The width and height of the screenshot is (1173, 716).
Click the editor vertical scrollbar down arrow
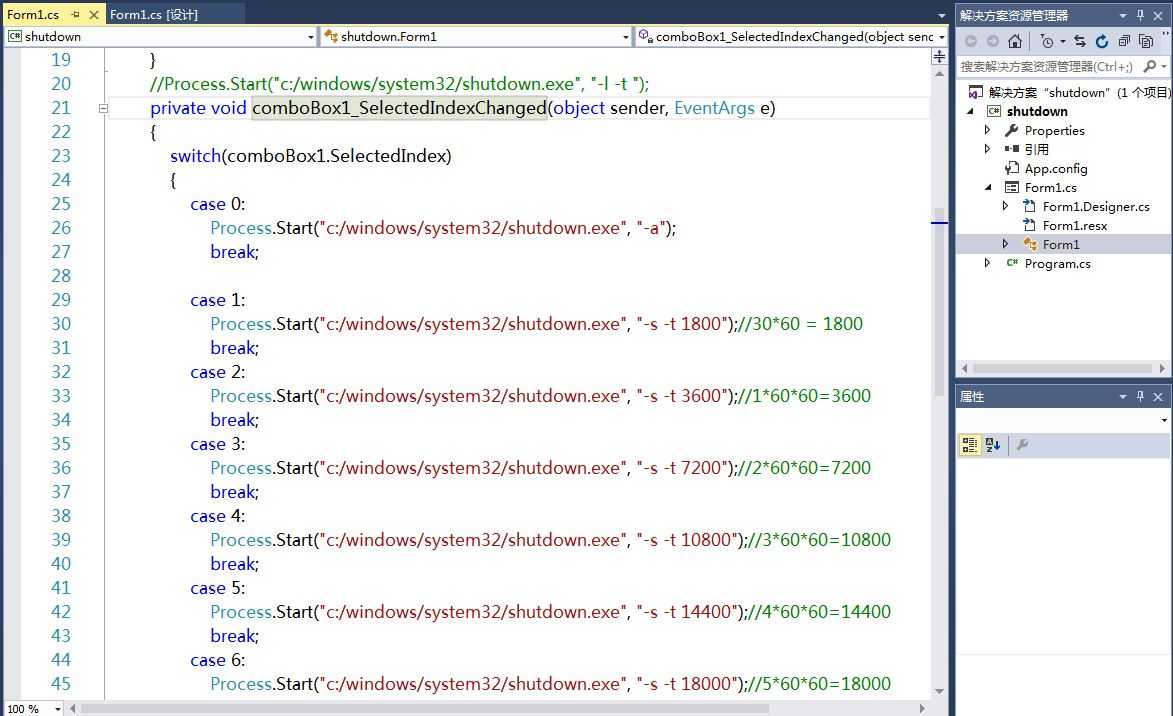[x=940, y=691]
